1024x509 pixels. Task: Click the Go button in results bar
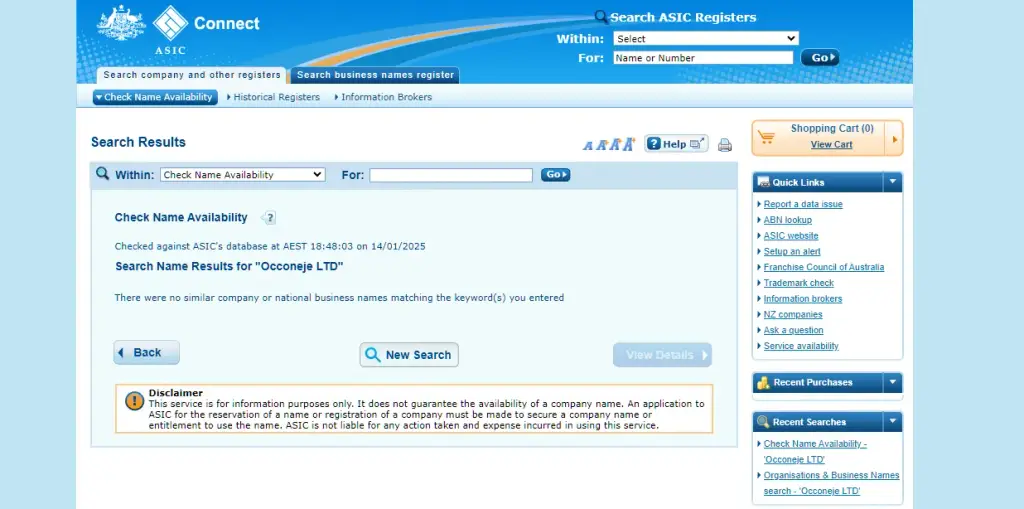[x=555, y=174]
